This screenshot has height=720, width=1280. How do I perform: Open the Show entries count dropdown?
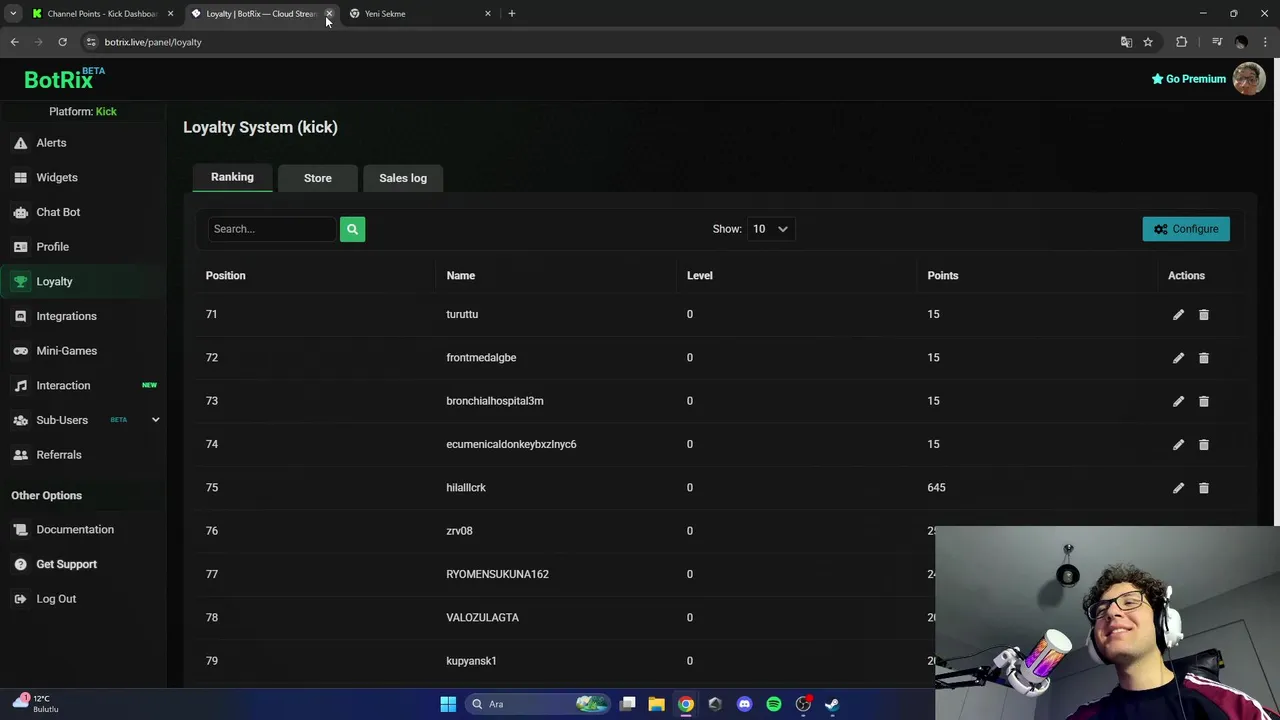770,229
